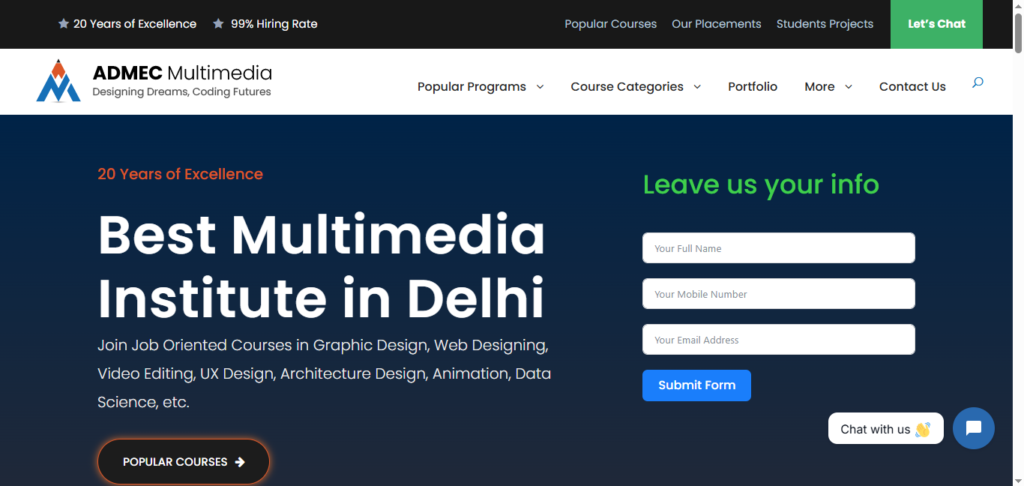Open the Chat with us bubble
The height and width of the screenshot is (486, 1024).
(886, 429)
